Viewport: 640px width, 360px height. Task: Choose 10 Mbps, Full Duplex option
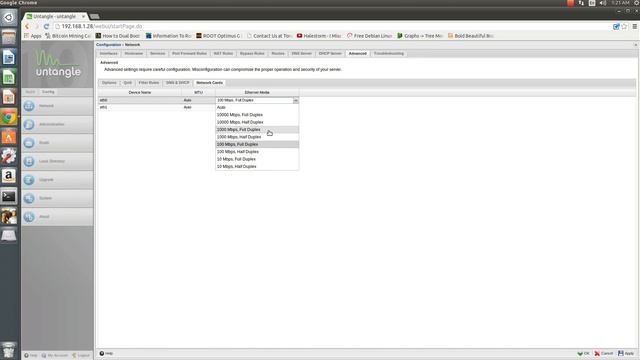coord(257,159)
